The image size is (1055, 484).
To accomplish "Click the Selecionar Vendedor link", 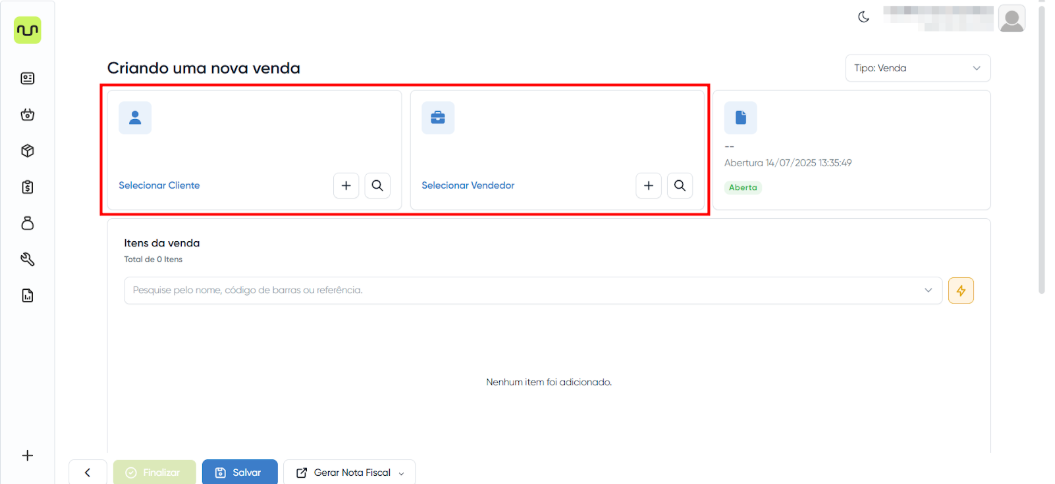I will coord(468,186).
